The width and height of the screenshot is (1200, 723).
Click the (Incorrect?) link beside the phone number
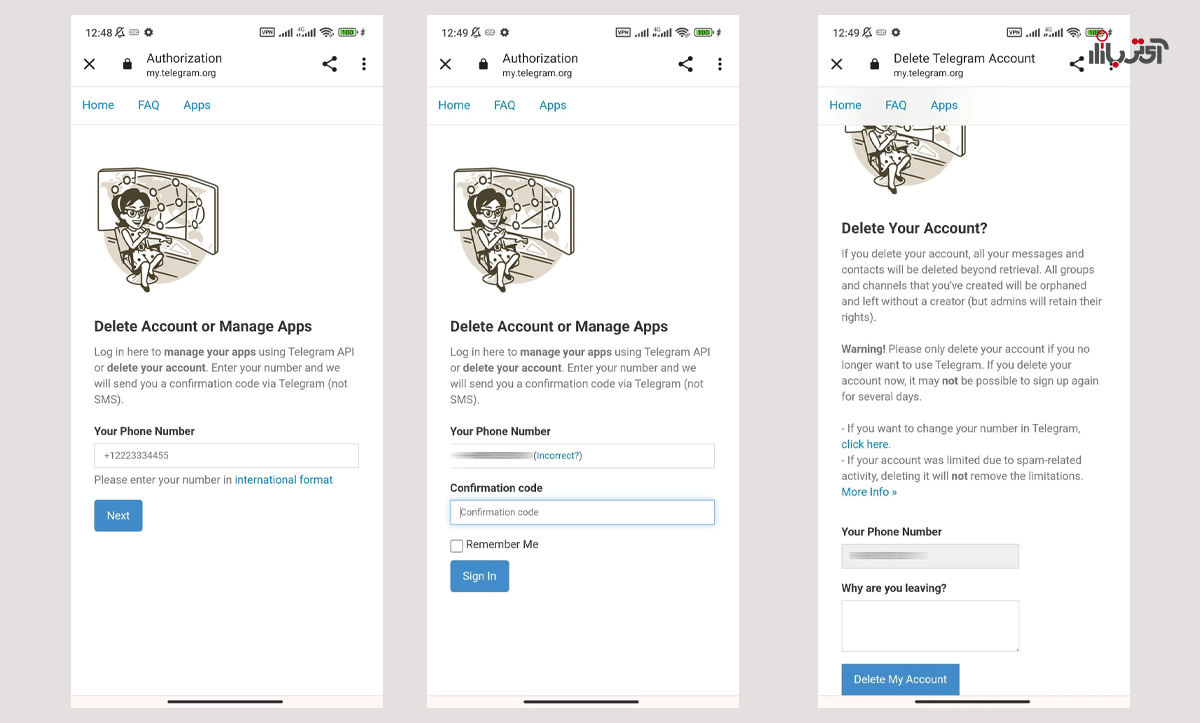[558, 456]
